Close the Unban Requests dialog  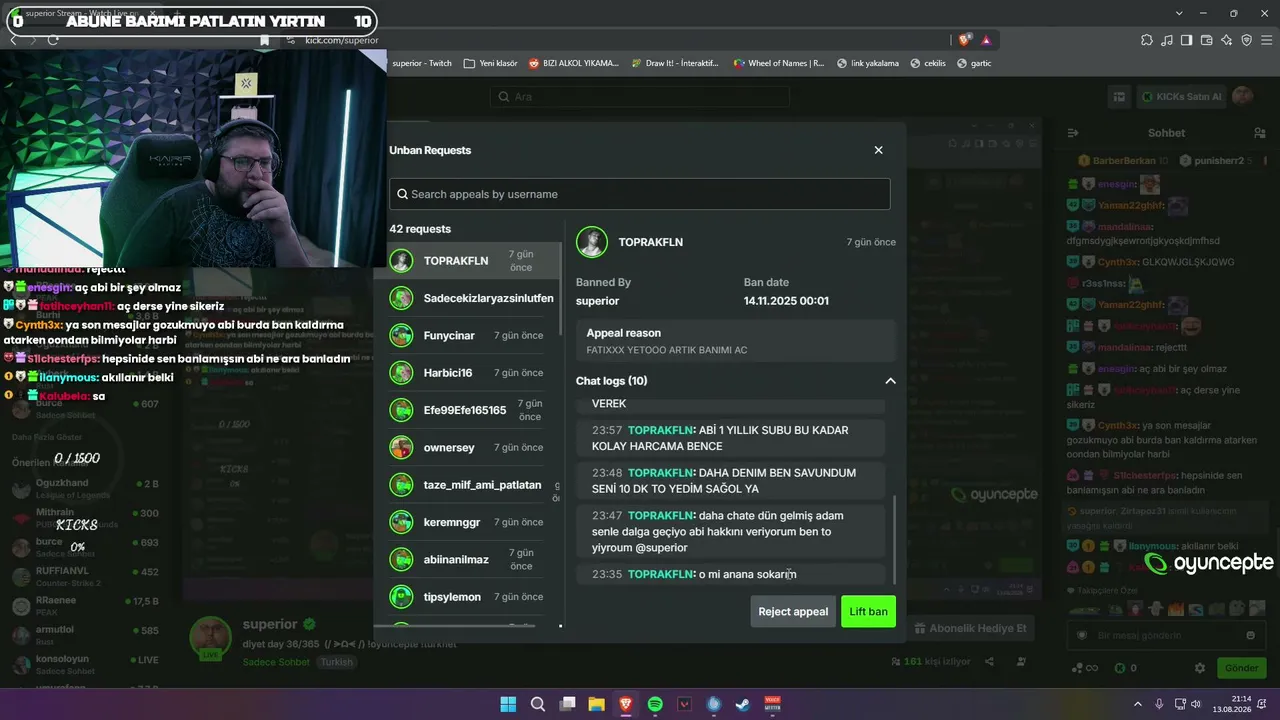coord(878,150)
